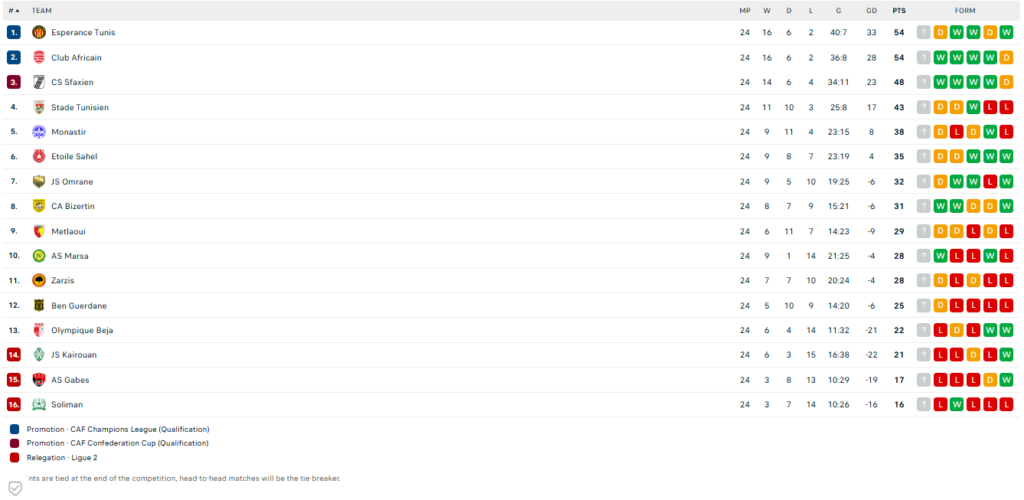This screenshot has height=500, width=1024.
Task: Open the '?' next match badge for Monastir
Action: pos(923,132)
